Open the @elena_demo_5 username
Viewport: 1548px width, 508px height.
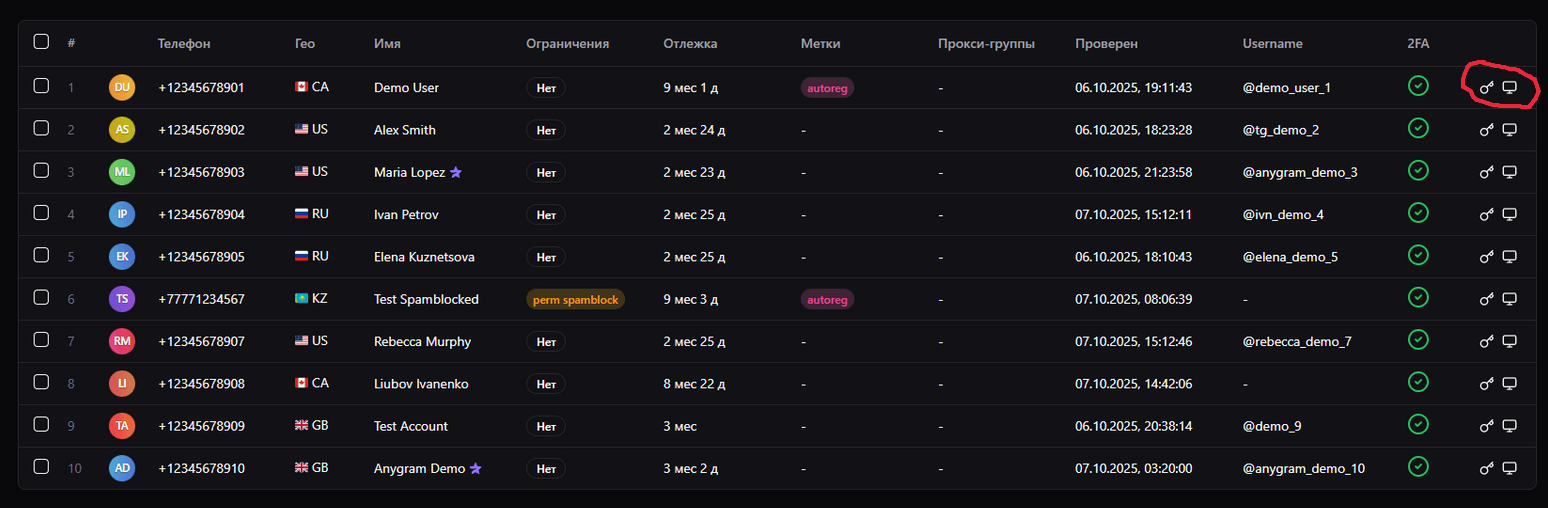click(1290, 257)
